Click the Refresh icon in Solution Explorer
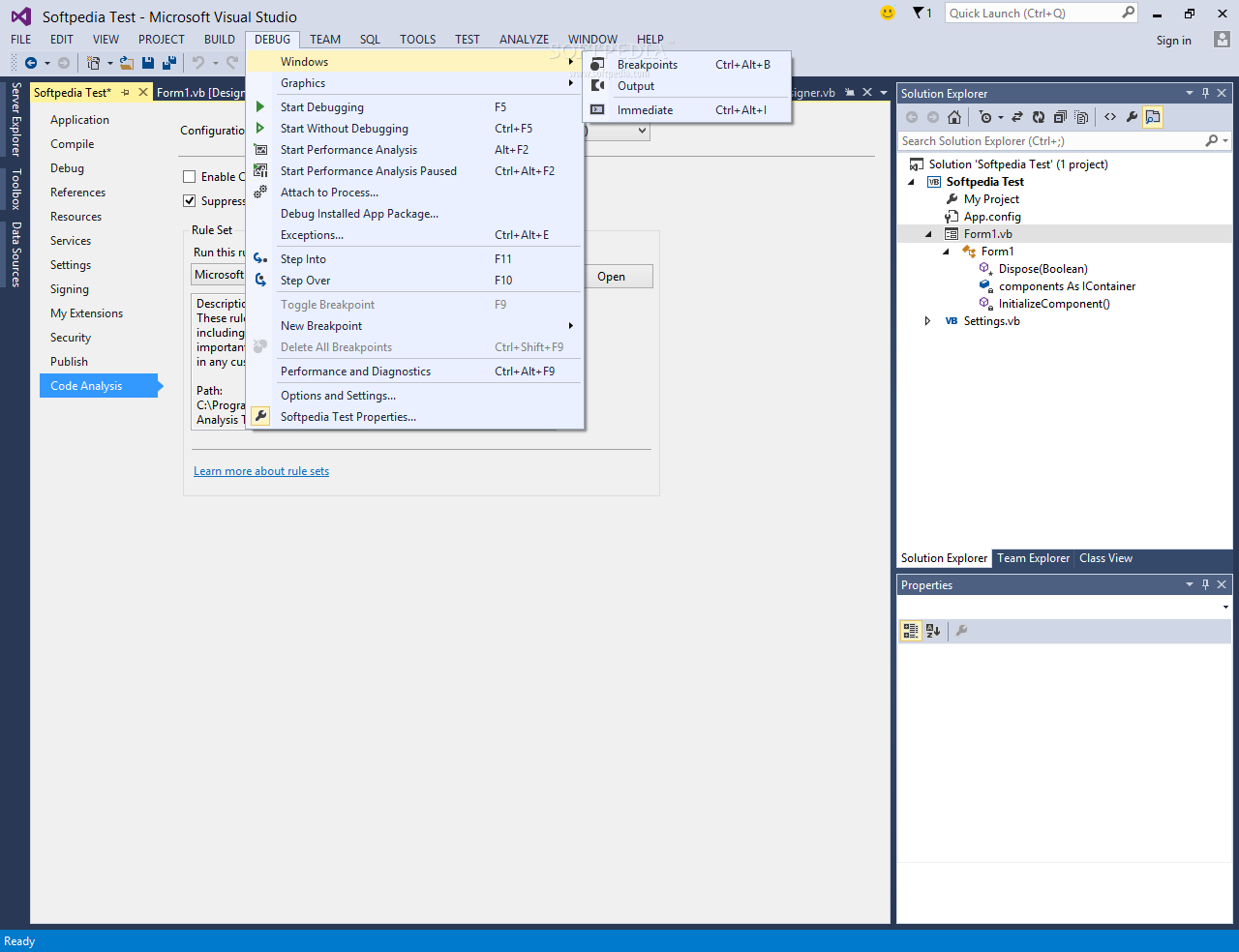 tap(1039, 117)
